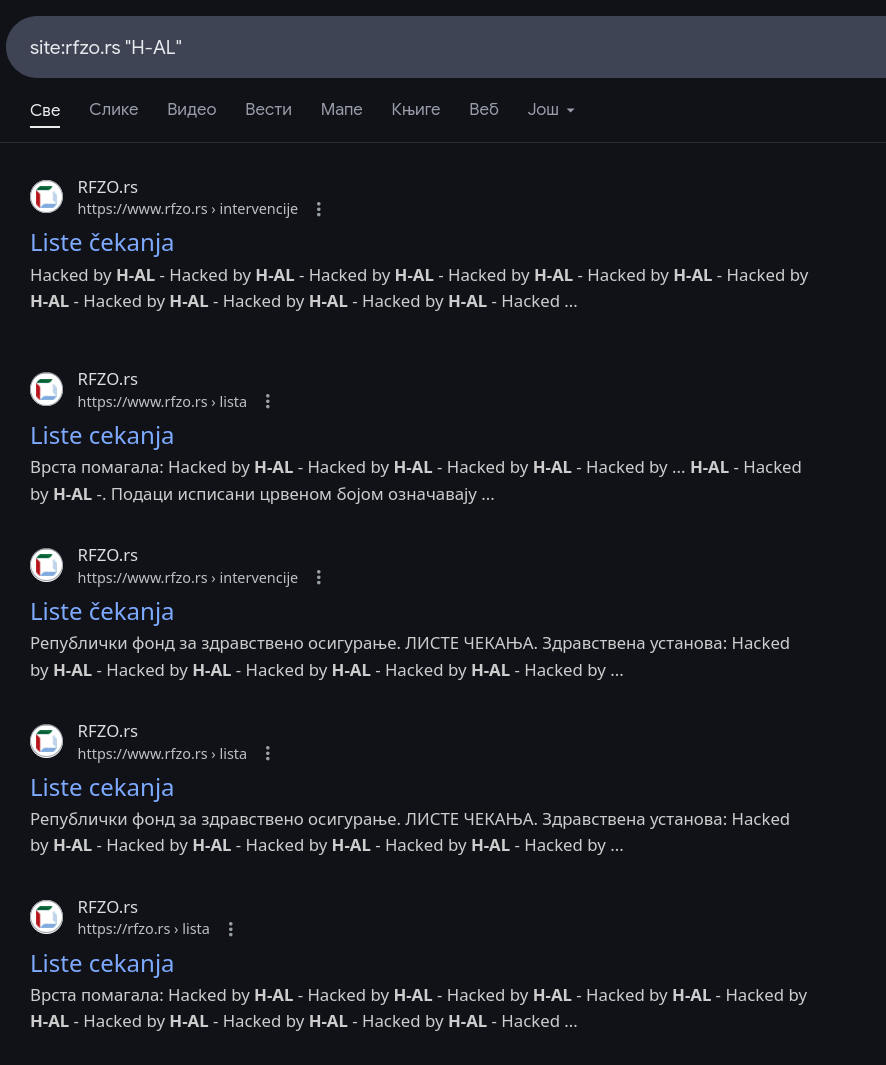Open three-dot menu beside https://rfzo.rs › lista
The image size is (886, 1065).
[231, 929]
